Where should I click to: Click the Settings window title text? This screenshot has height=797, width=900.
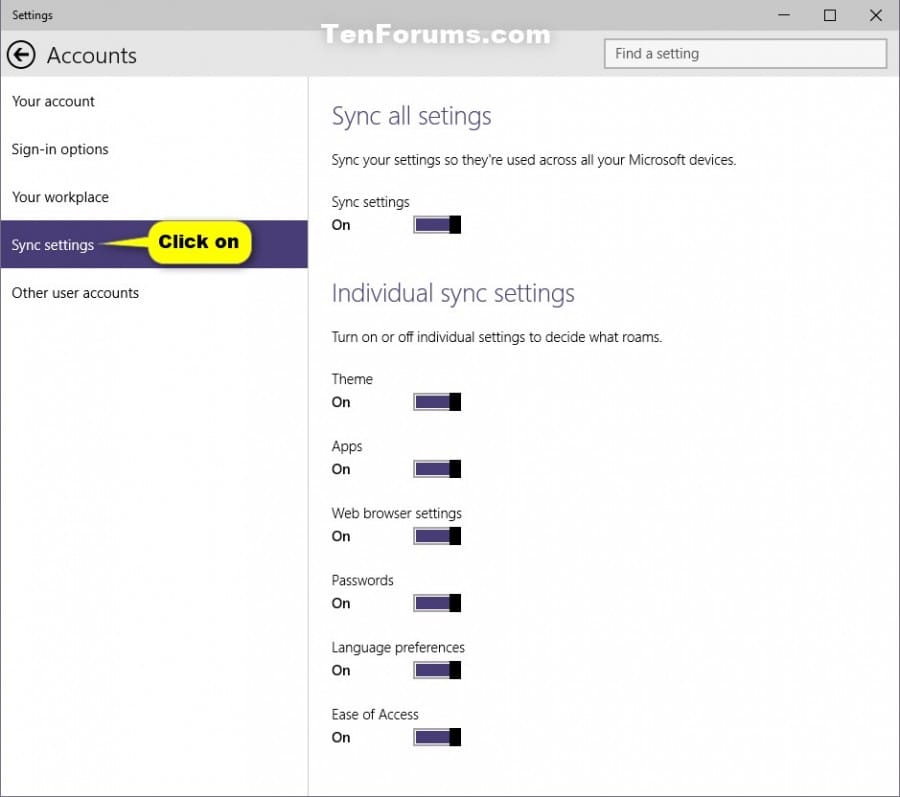tap(32, 15)
